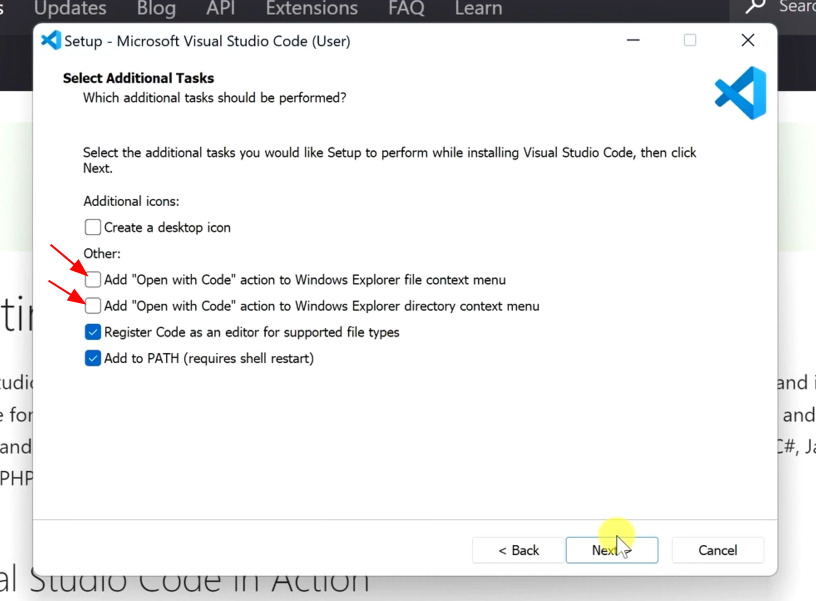
Task: Open Updates in the website navigation
Action: (70, 8)
